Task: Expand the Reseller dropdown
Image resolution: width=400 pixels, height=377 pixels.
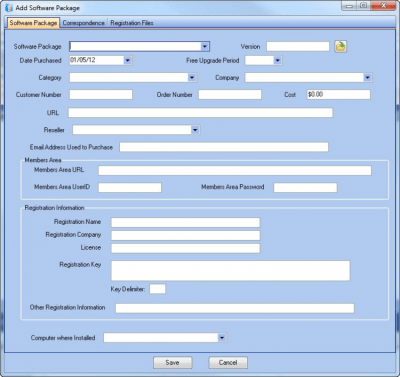Action: [195, 130]
